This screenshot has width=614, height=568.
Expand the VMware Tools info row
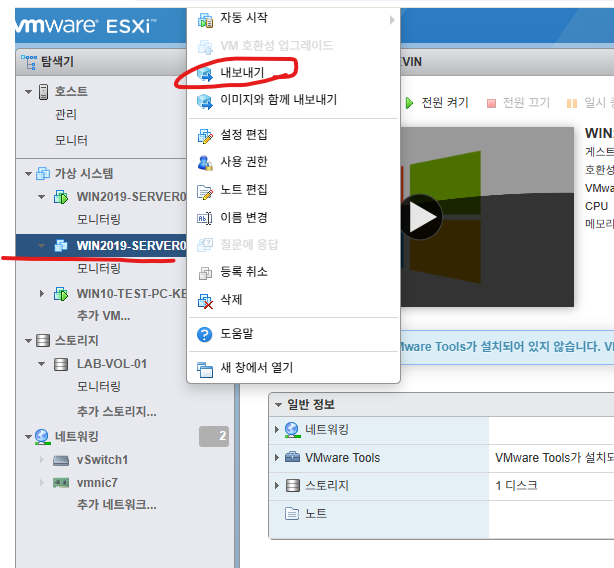277,458
